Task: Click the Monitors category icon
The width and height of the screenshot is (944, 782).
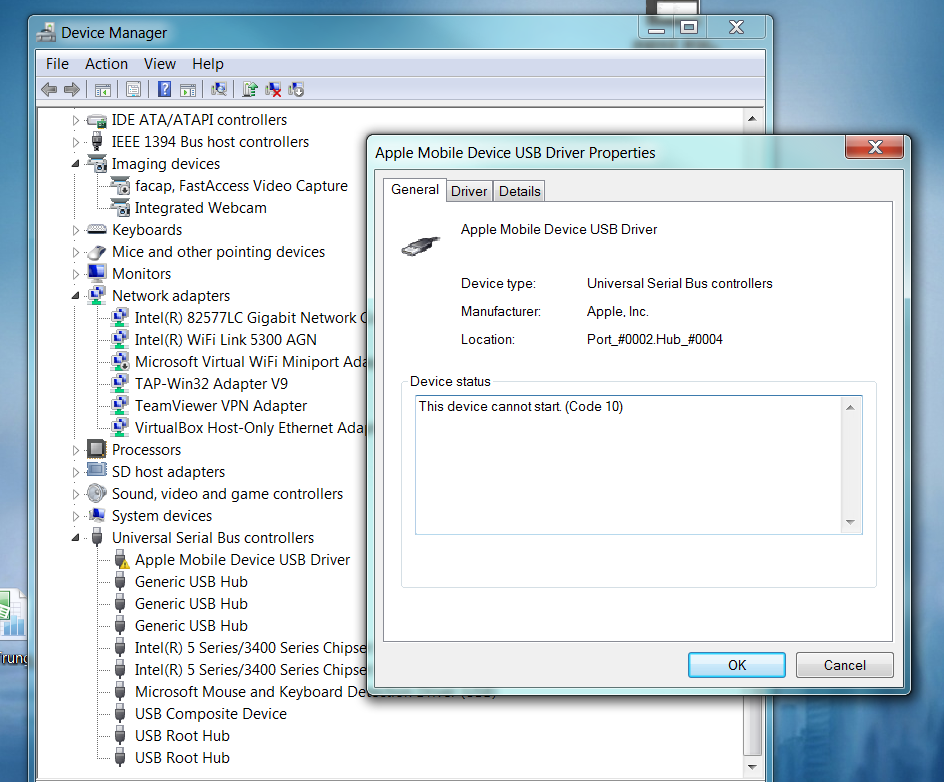Action: point(96,273)
